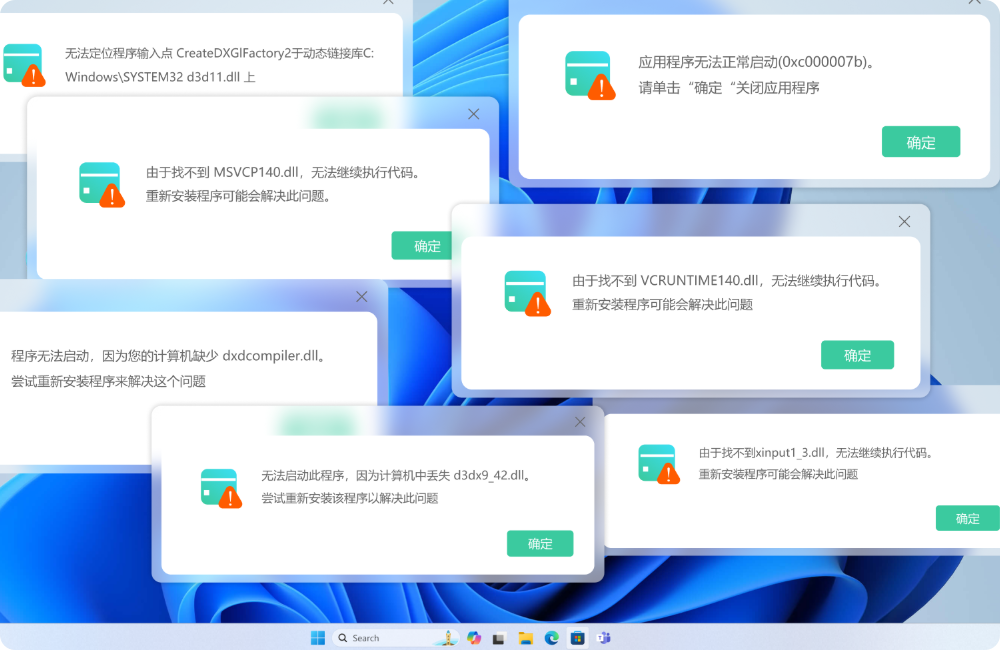The image size is (1000, 650).
Task: Click the '请单击“确定“关闭应用程序' line
Action: [729, 87]
